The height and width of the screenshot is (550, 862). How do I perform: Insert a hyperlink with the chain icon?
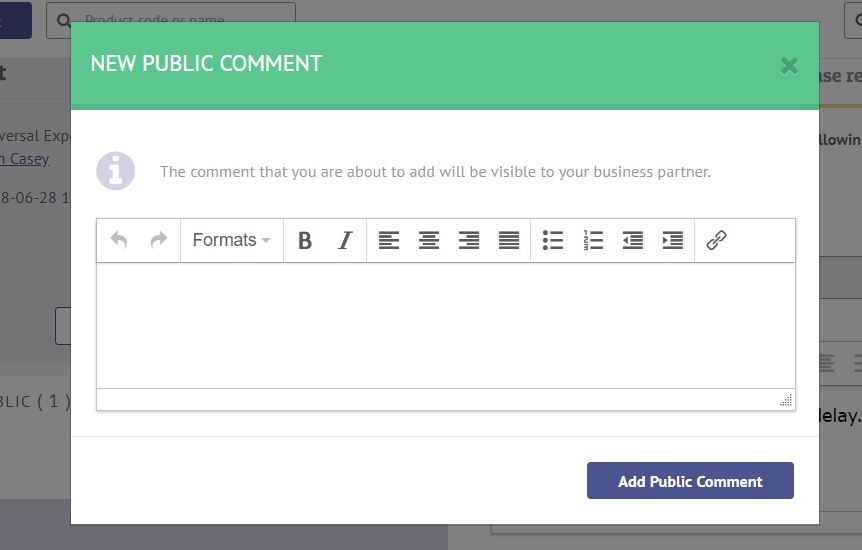click(716, 240)
